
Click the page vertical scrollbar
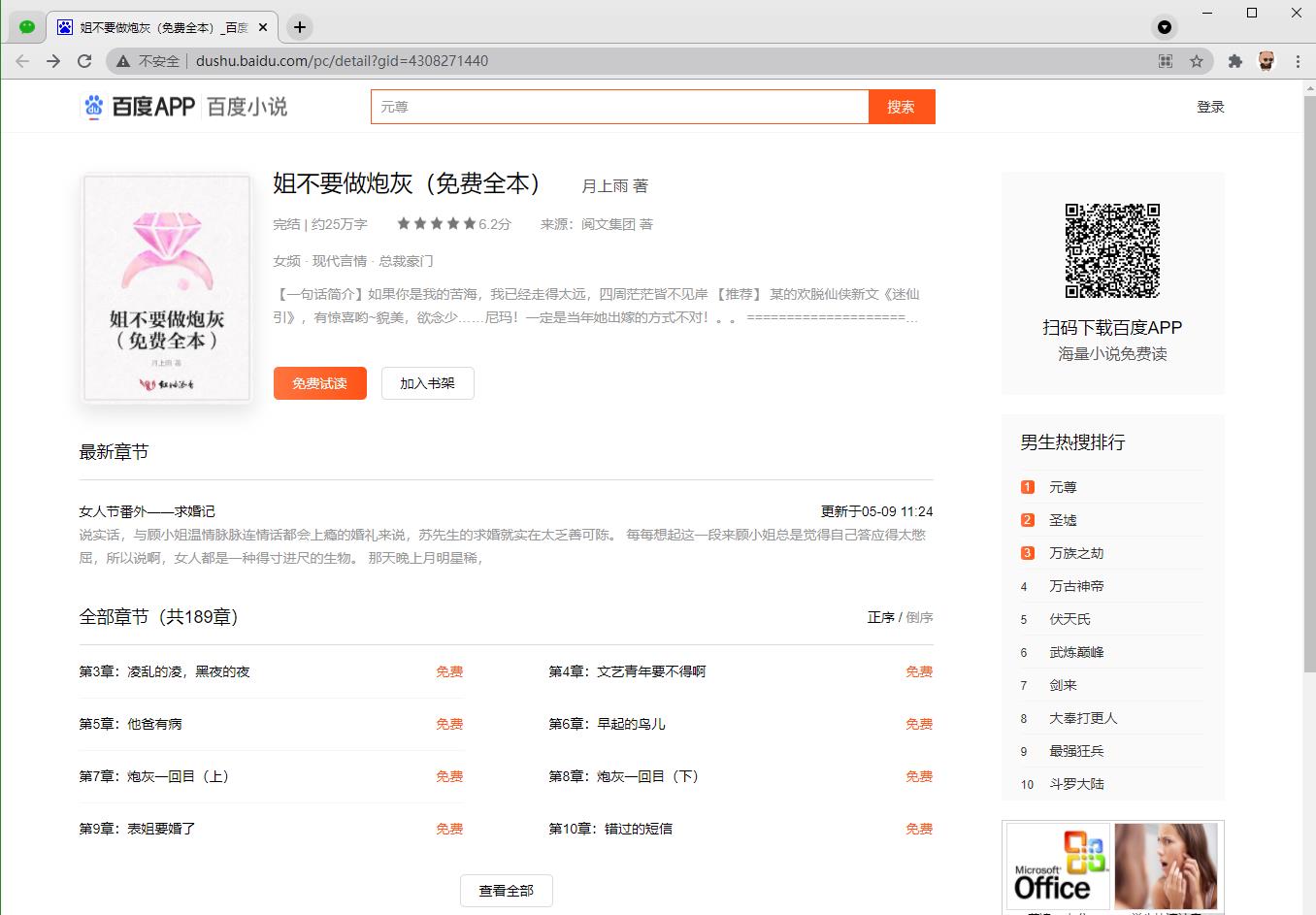click(1308, 383)
